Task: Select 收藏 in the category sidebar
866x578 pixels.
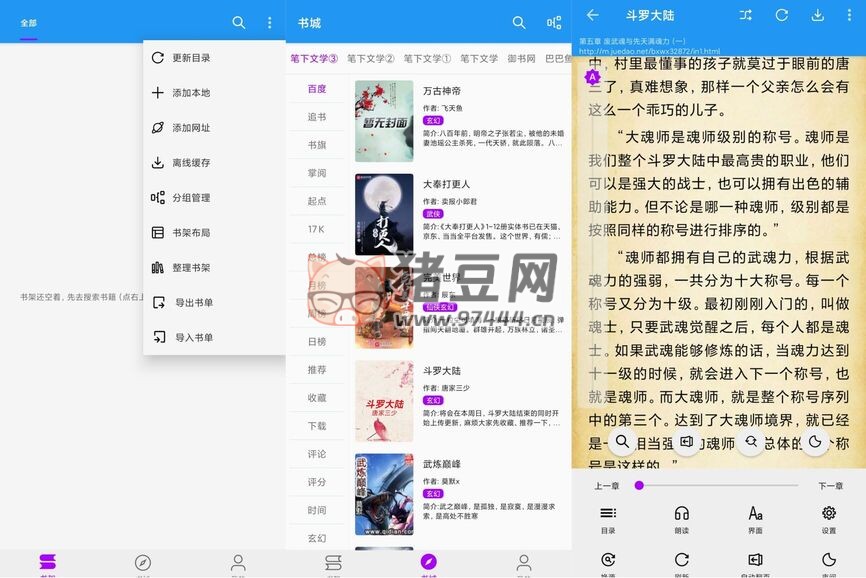Action: click(x=317, y=398)
